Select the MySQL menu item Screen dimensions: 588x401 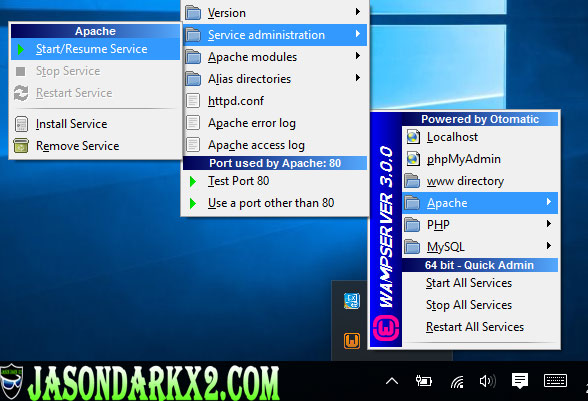pos(480,247)
